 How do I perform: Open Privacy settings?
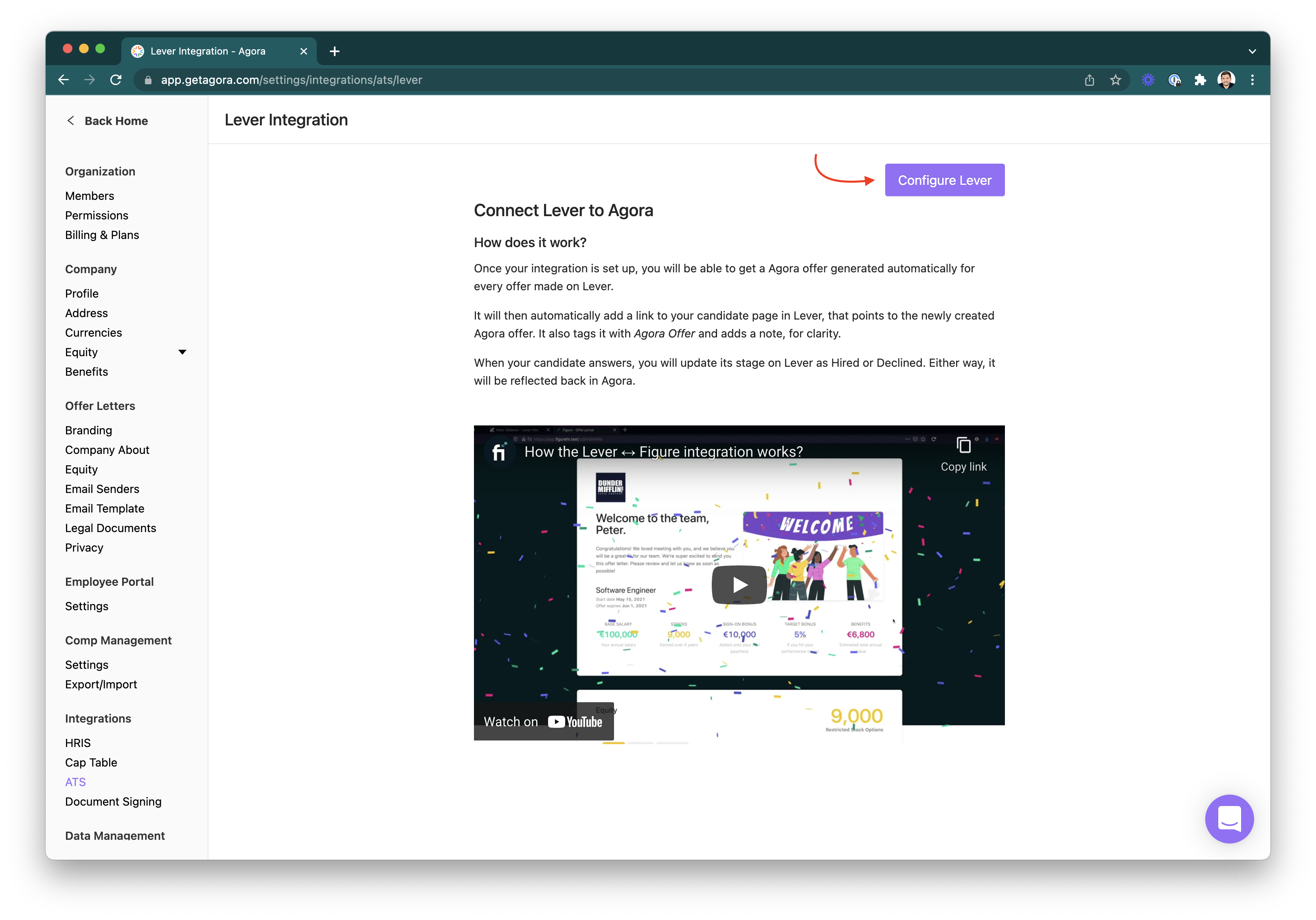pos(84,548)
